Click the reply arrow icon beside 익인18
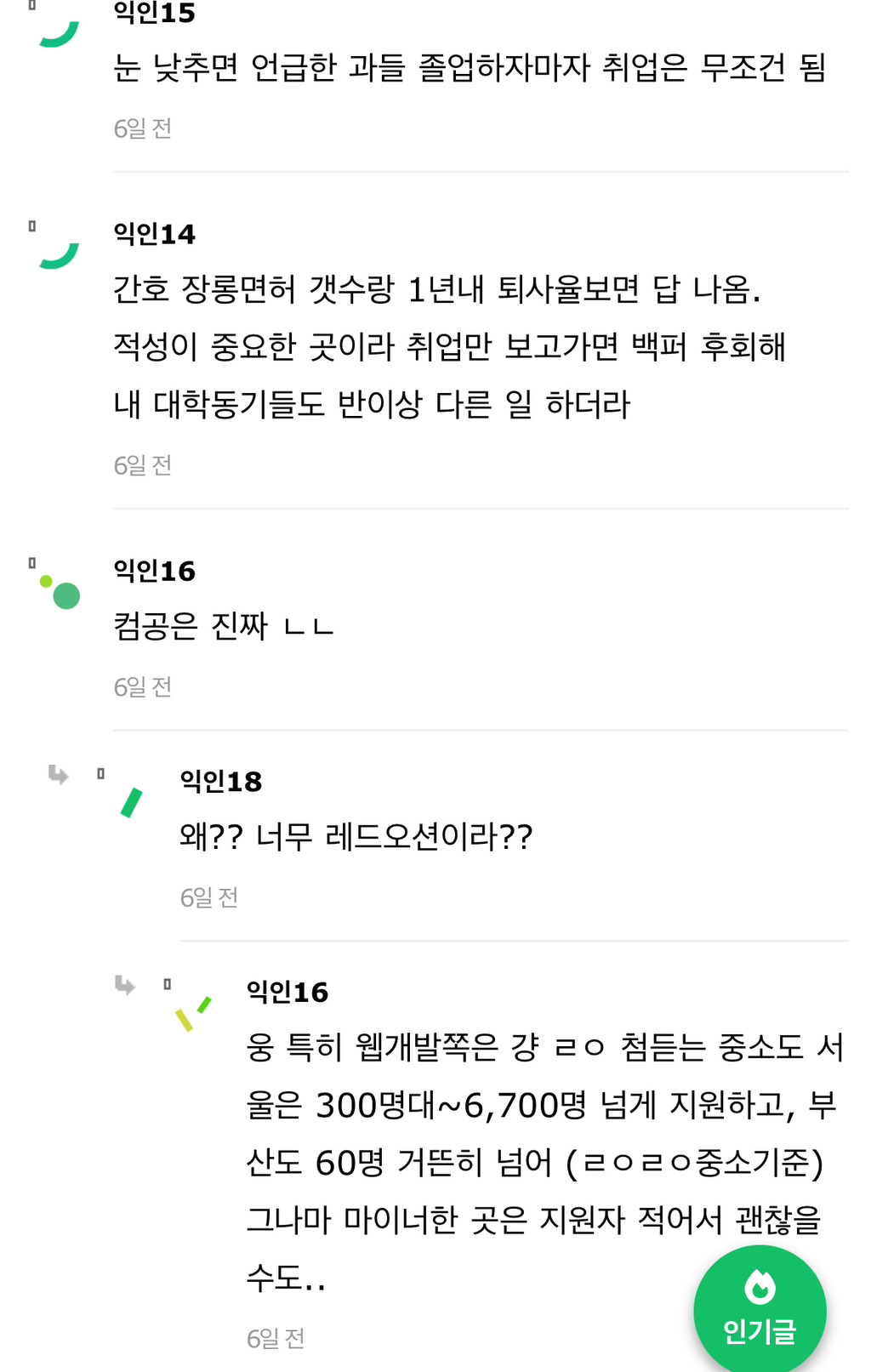The height and width of the screenshot is (1372, 871). point(58,774)
